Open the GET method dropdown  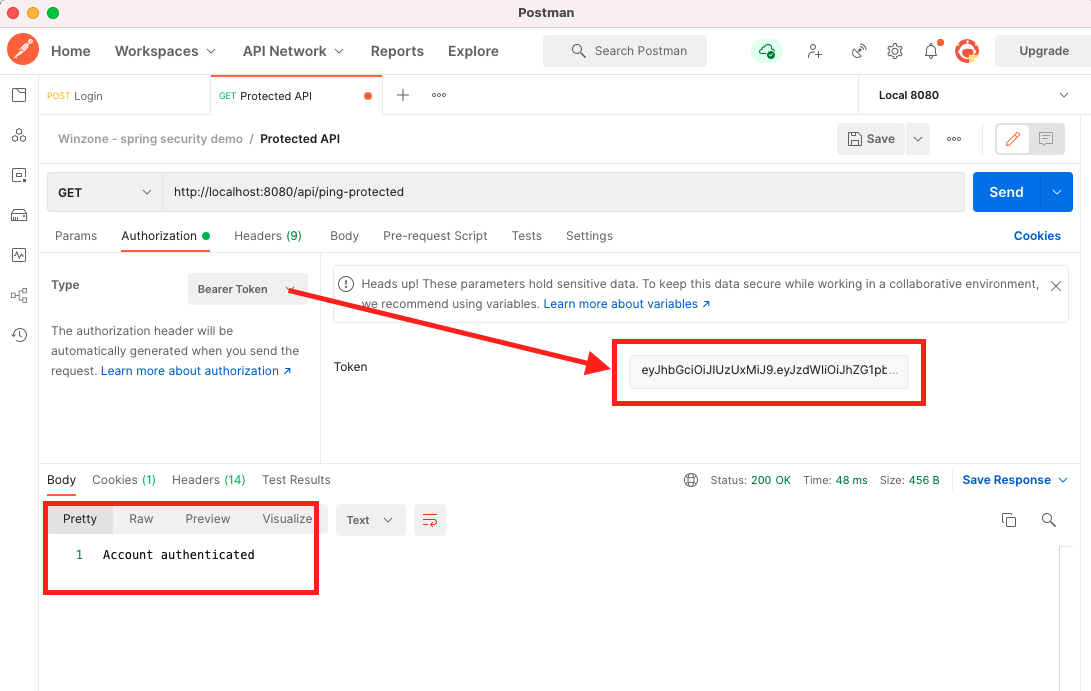pyautogui.click(x=105, y=192)
